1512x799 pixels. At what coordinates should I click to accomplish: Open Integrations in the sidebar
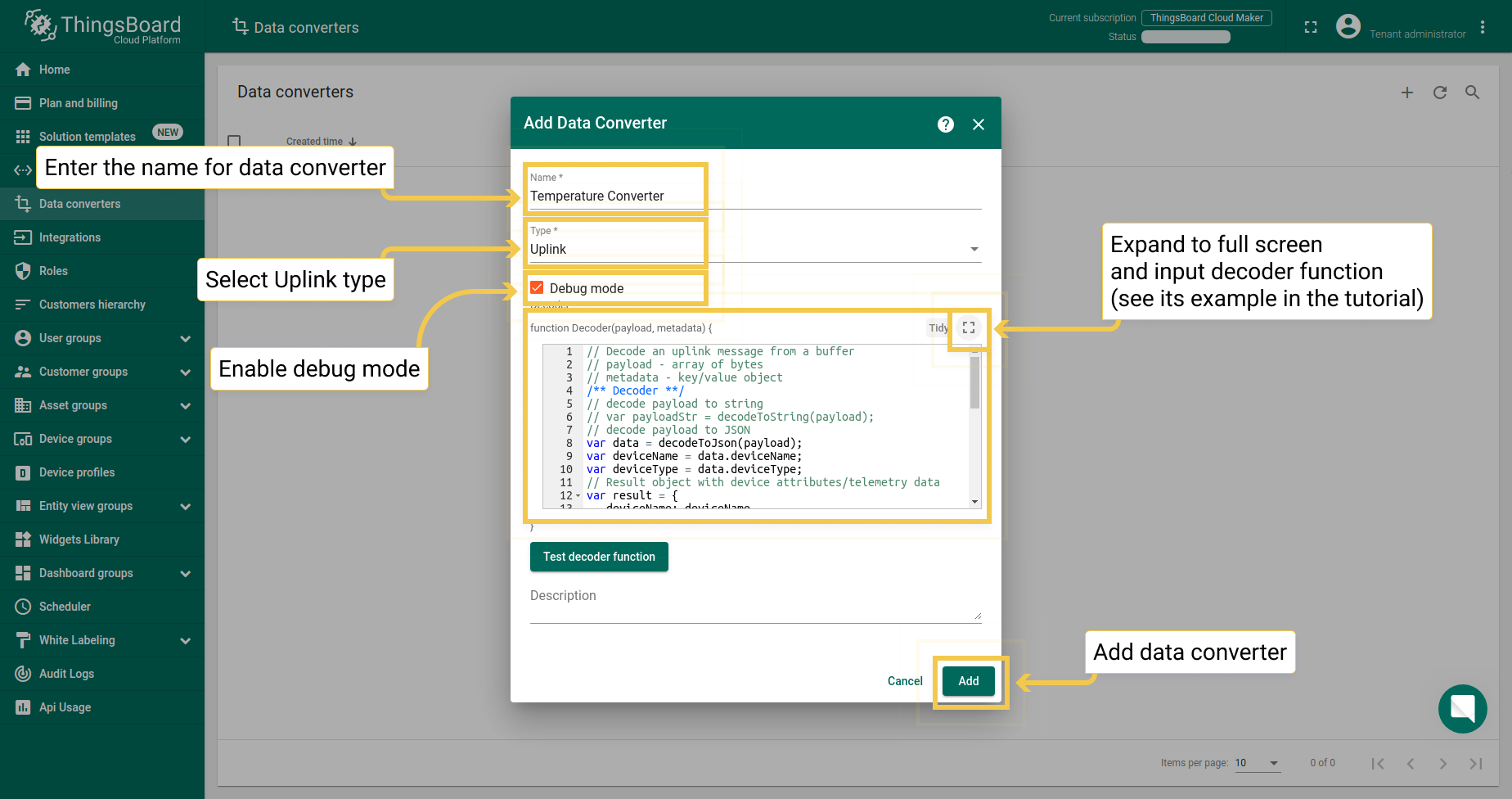(x=102, y=237)
